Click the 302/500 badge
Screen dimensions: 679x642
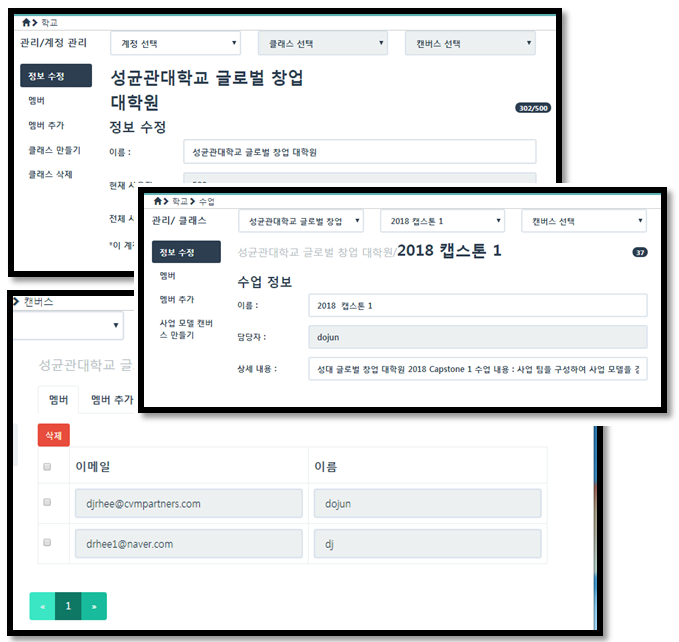(533, 108)
